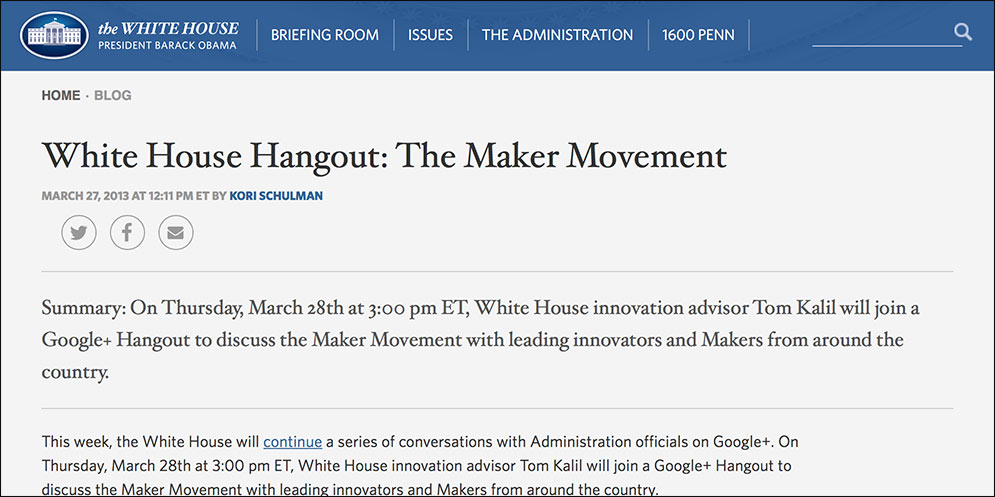Click the White House building logo
995x497 pixels.
click(54, 36)
